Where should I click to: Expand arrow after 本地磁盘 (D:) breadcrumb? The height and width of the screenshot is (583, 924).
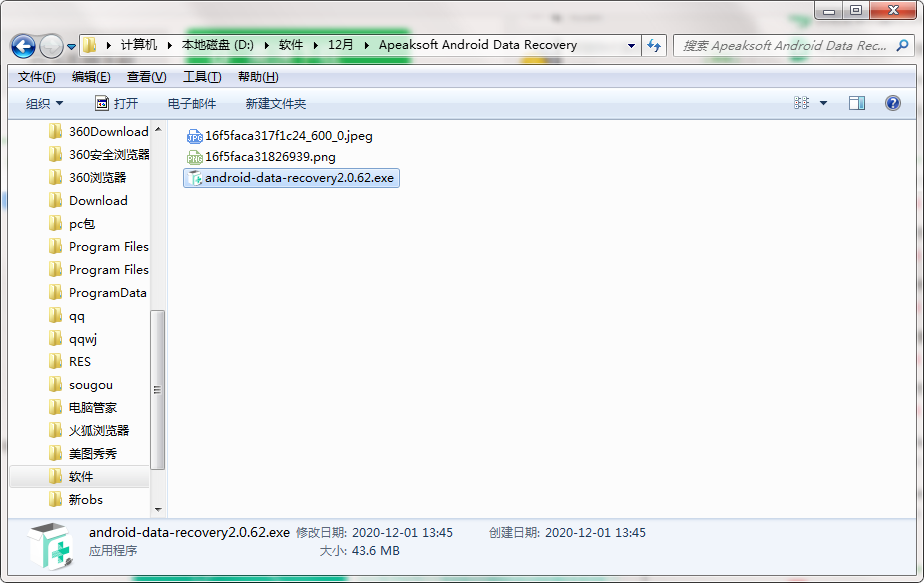pyautogui.click(x=266, y=45)
